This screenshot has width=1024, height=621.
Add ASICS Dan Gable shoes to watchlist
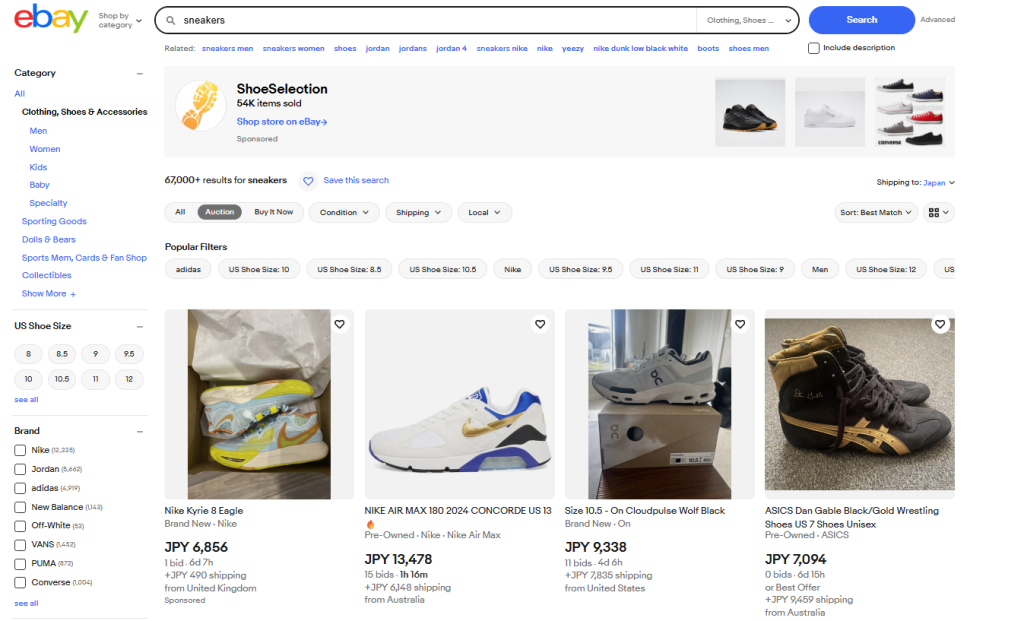(940, 324)
